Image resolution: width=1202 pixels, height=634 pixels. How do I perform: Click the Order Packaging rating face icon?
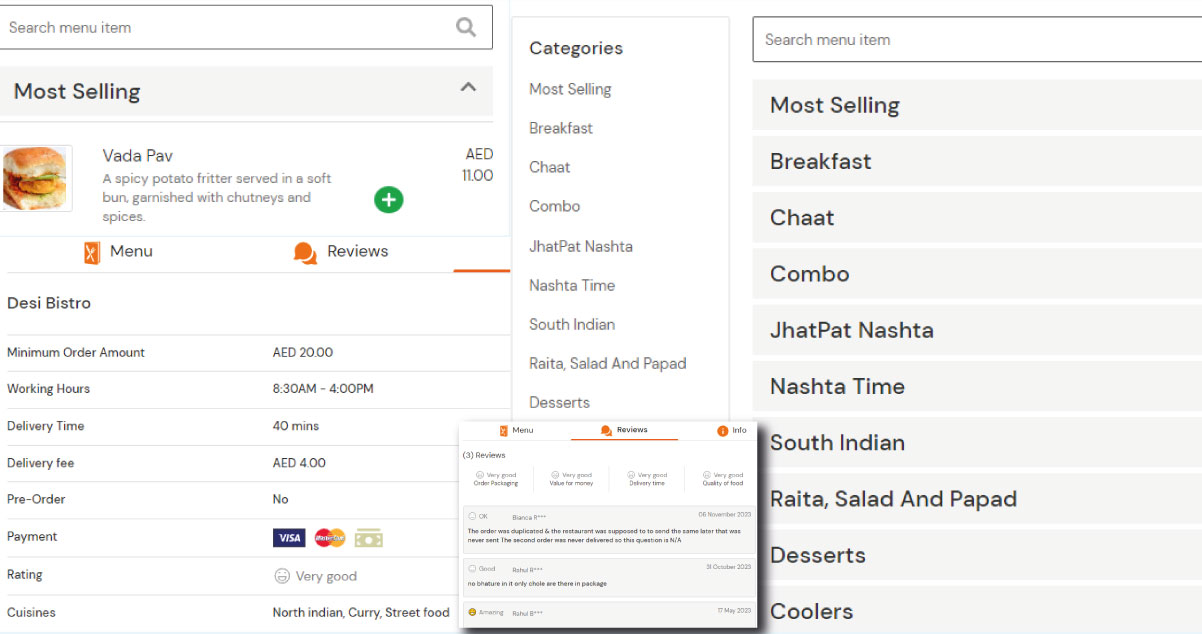coord(480,473)
